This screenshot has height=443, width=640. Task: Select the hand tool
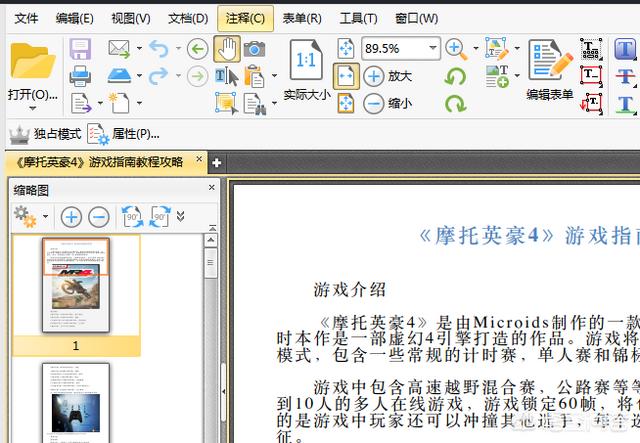pos(227,49)
